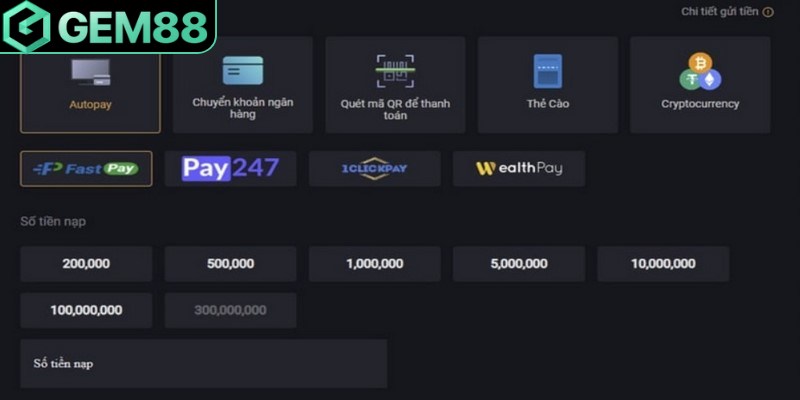Click the dimmed 300,000,000 amount
This screenshot has height=400, width=800.
tap(230, 310)
